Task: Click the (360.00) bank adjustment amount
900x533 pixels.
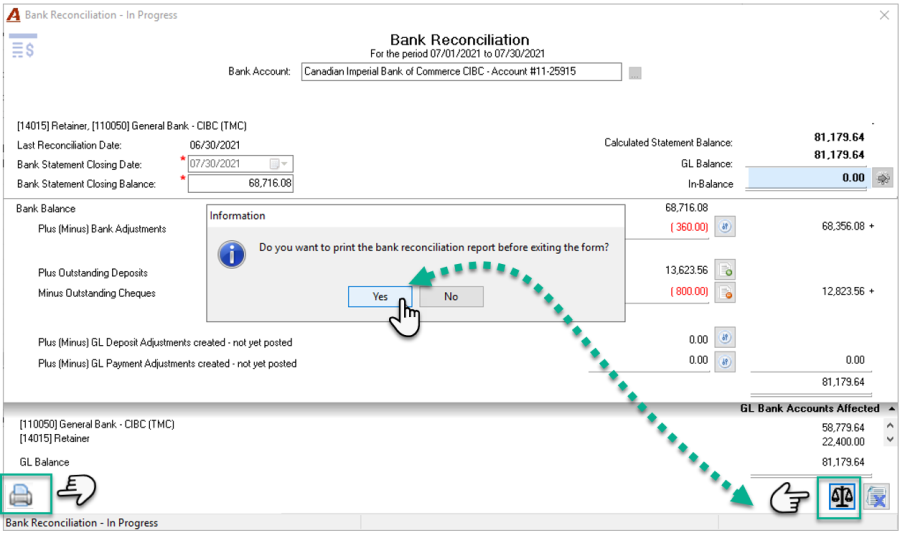Action: click(x=689, y=227)
